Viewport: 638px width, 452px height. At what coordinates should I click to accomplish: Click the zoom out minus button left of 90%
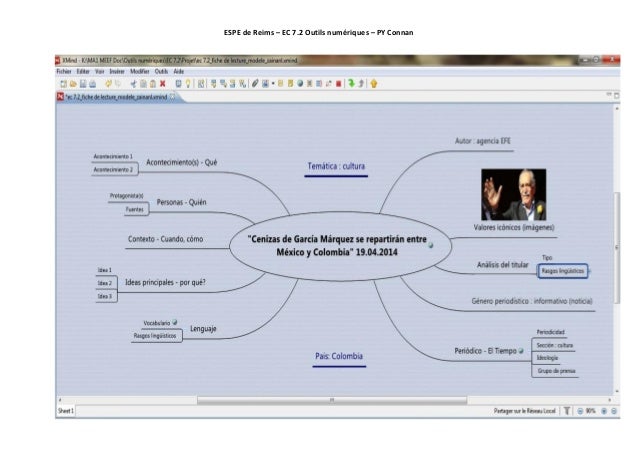tap(581, 411)
